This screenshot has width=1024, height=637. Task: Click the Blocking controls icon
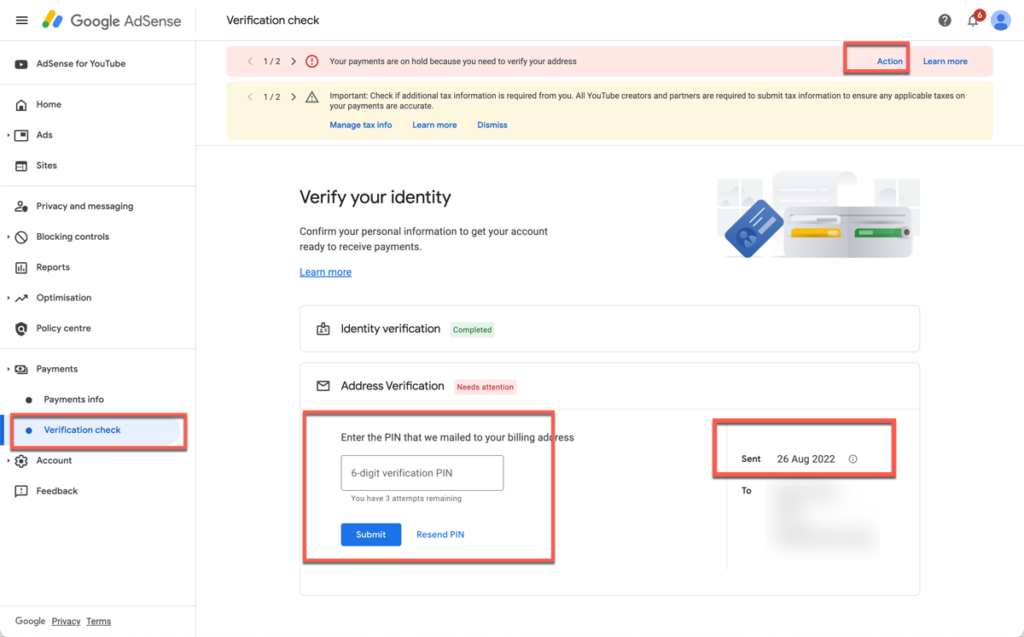(x=22, y=237)
